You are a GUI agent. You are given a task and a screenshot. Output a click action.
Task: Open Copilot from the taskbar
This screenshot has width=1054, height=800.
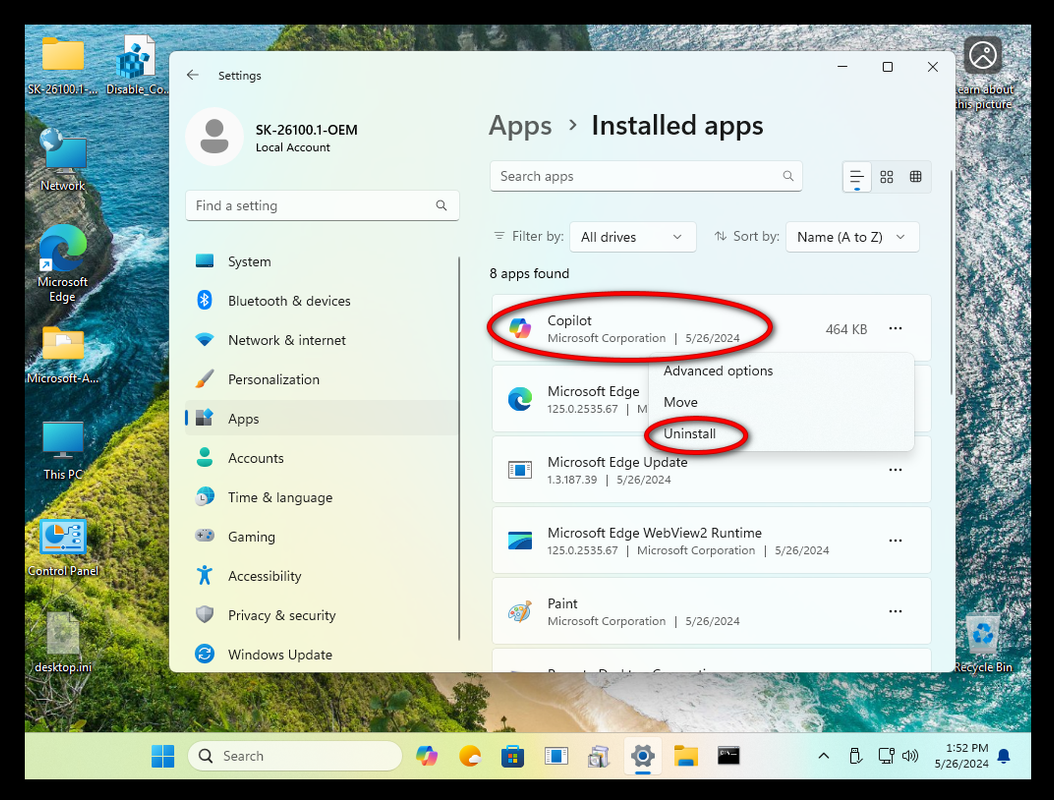tap(426, 756)
